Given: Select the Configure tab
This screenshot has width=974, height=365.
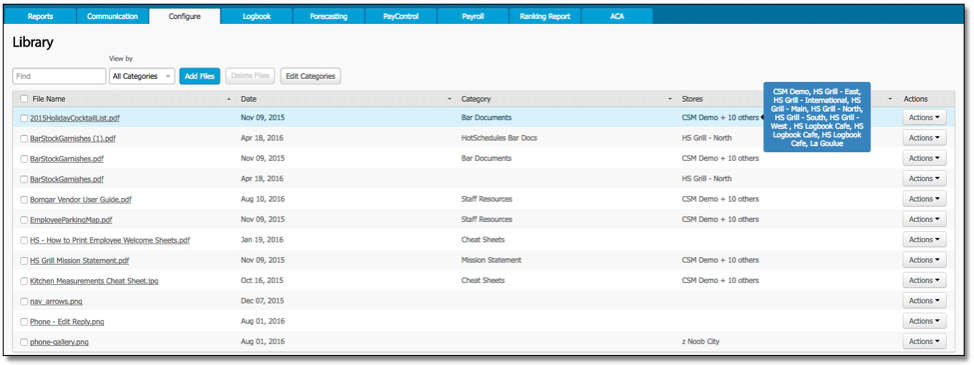Looking at the screenshot, I should (184, 16).
